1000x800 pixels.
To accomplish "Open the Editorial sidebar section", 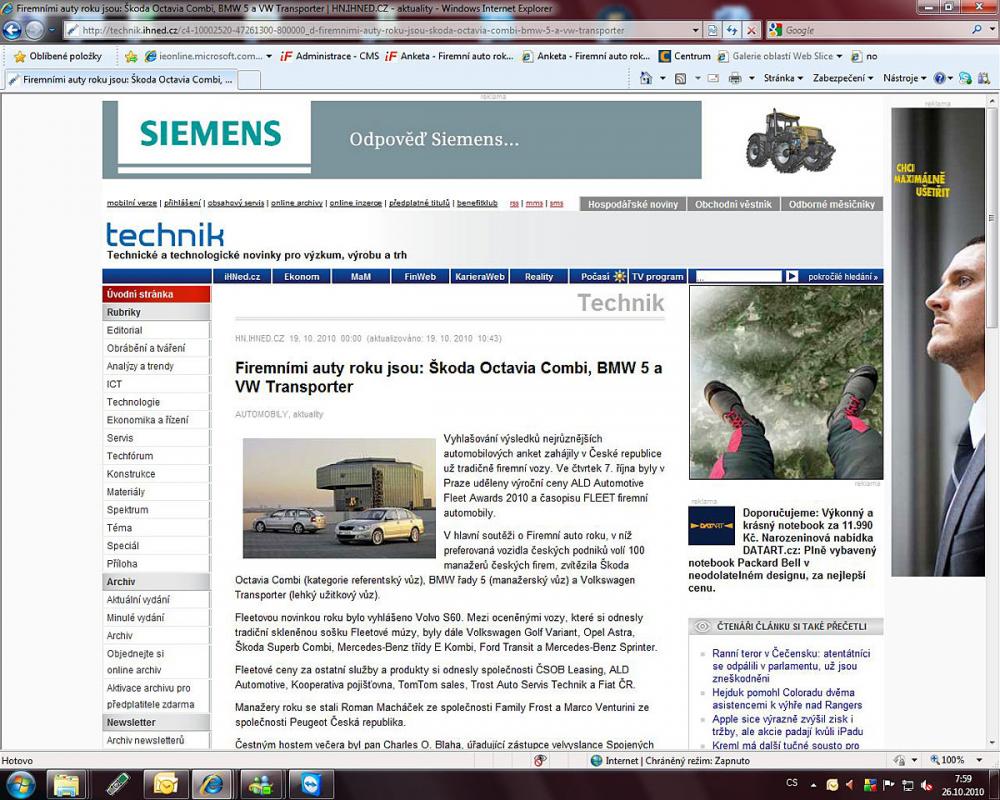I will click(124, 330).
